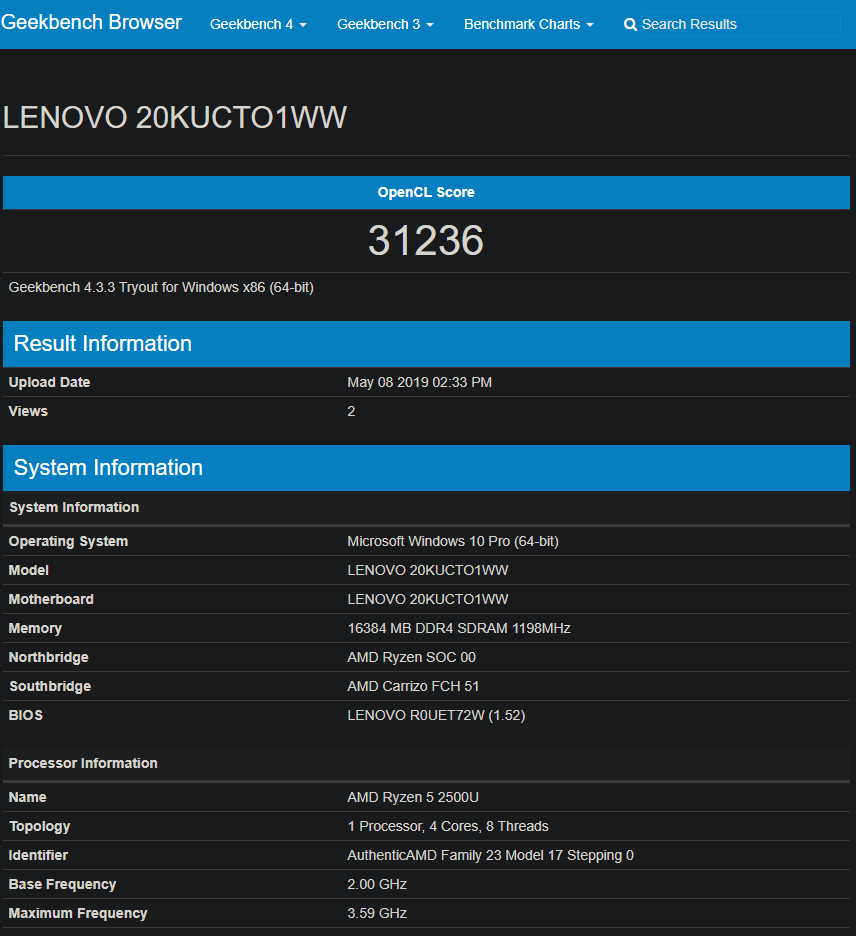
Task: Click the BIOS value LENOVO R0UET72W
Action: point(436,715)
